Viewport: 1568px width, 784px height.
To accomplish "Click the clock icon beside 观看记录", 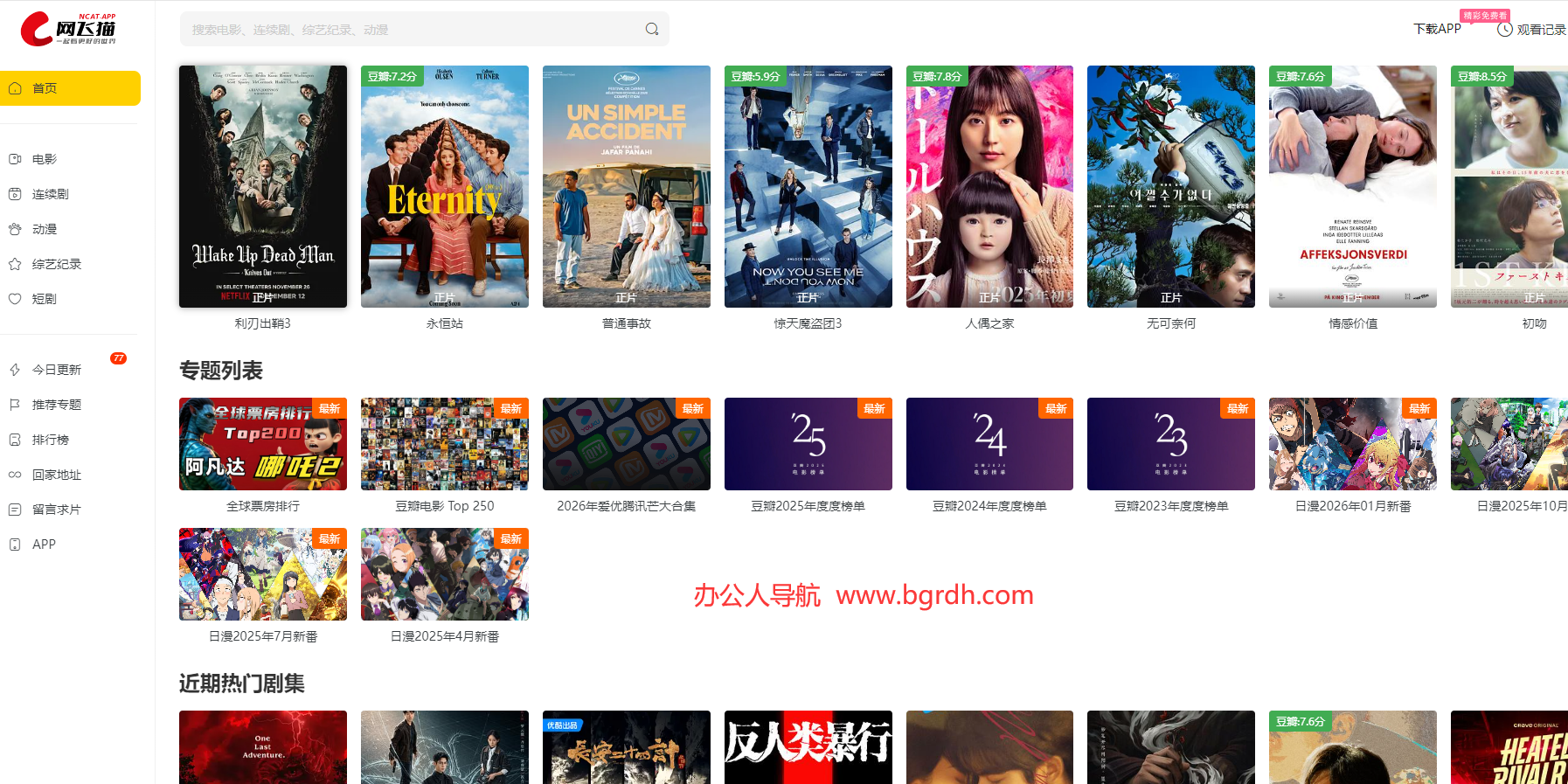I will point(1505,30).
